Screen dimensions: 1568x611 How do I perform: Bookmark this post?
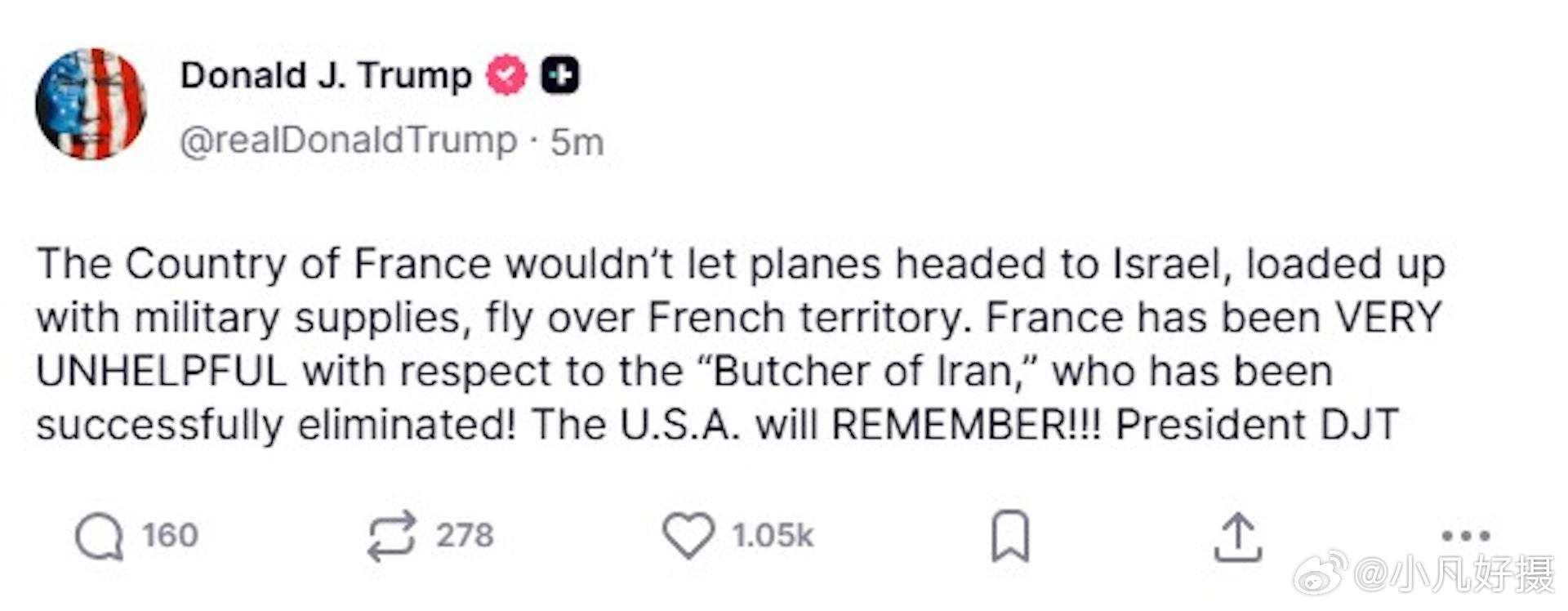pos(1010,536)
